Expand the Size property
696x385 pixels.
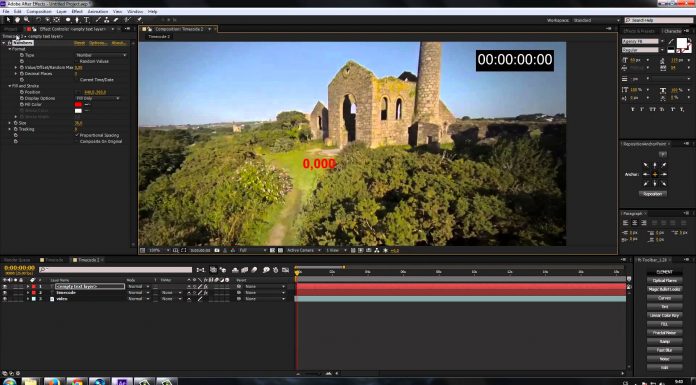10,123
